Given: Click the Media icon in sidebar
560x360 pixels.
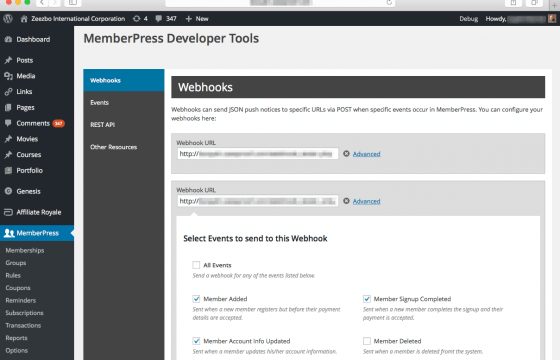Looking at the screenshot, I should point(8,76).
